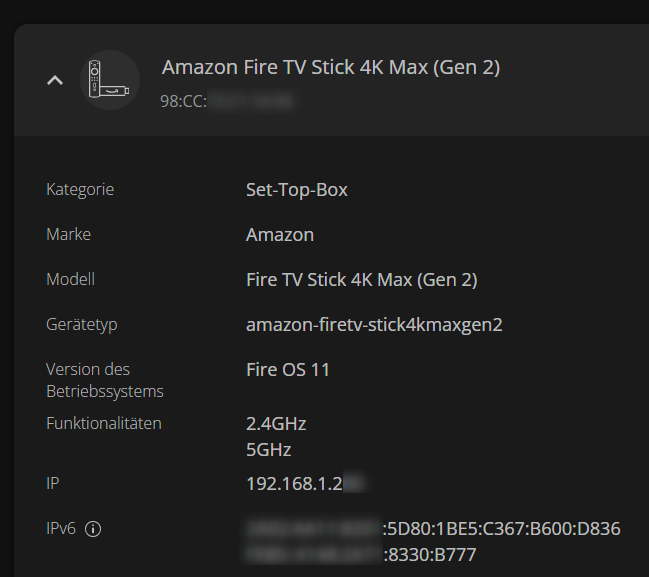649x577 pixels.
Task: Click the Version des Betriebssystems label
Action: pos(104,380)
